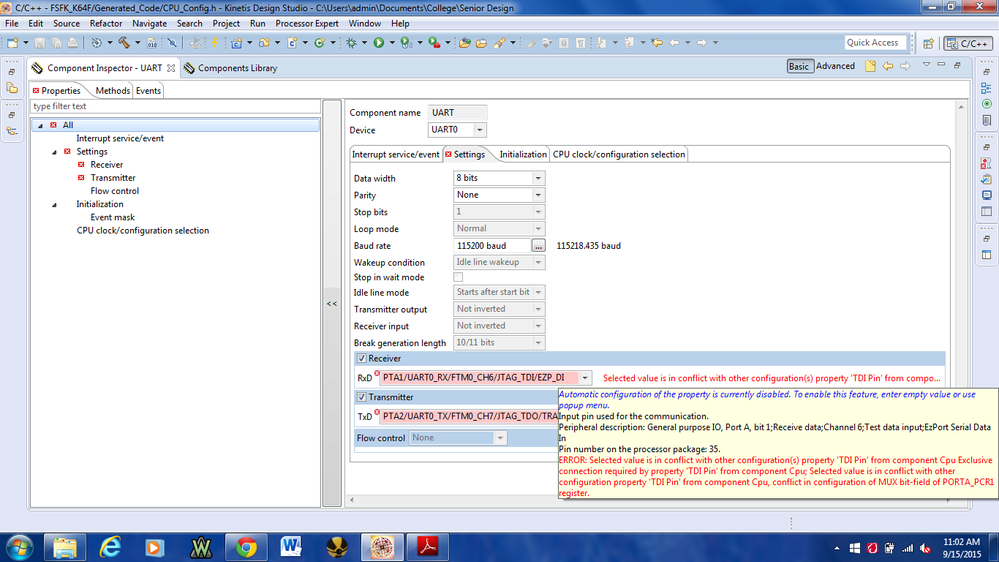Uncheck the Transmitter checkbox
999x562 pixels.
coord(362,397)
